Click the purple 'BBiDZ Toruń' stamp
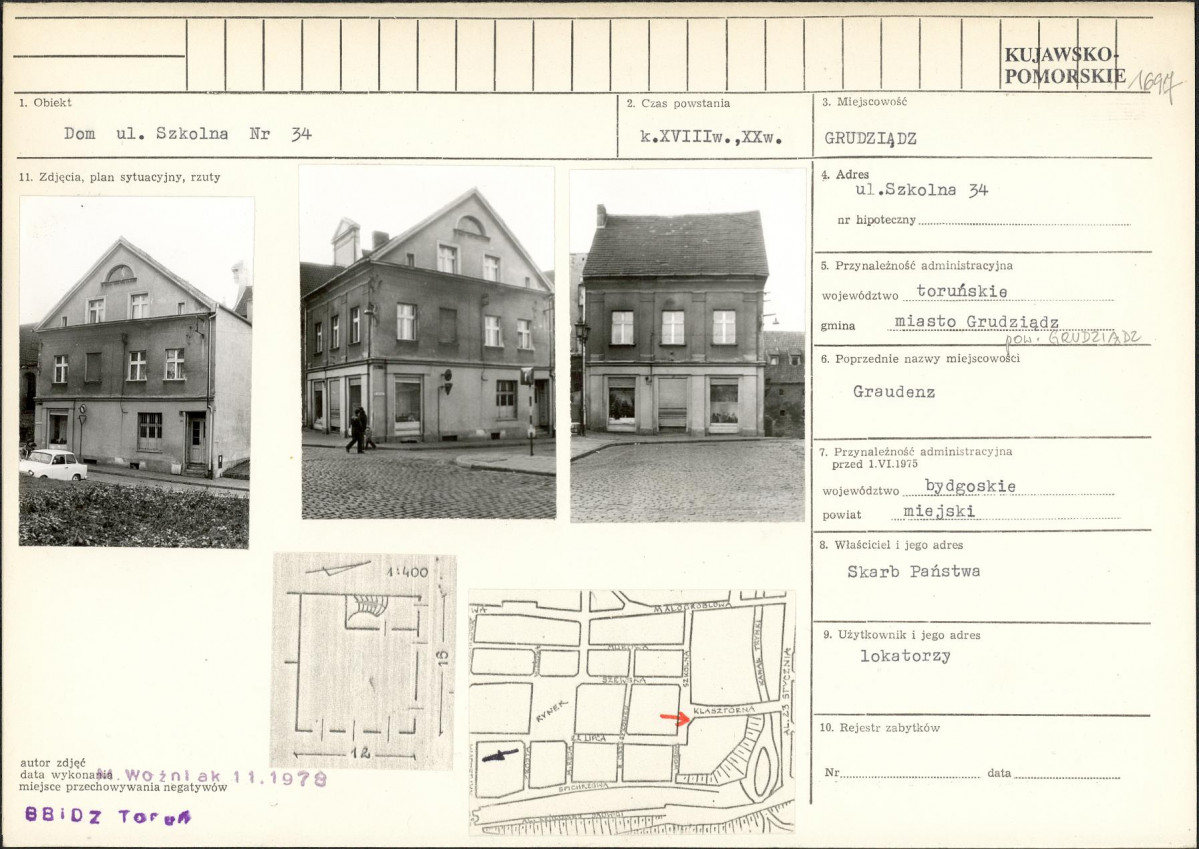1199x849 pixels. coord(108,816)
